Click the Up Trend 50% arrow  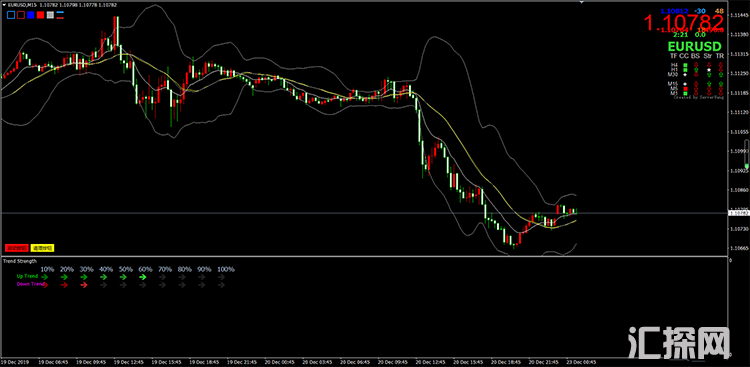tap(123, 277)
